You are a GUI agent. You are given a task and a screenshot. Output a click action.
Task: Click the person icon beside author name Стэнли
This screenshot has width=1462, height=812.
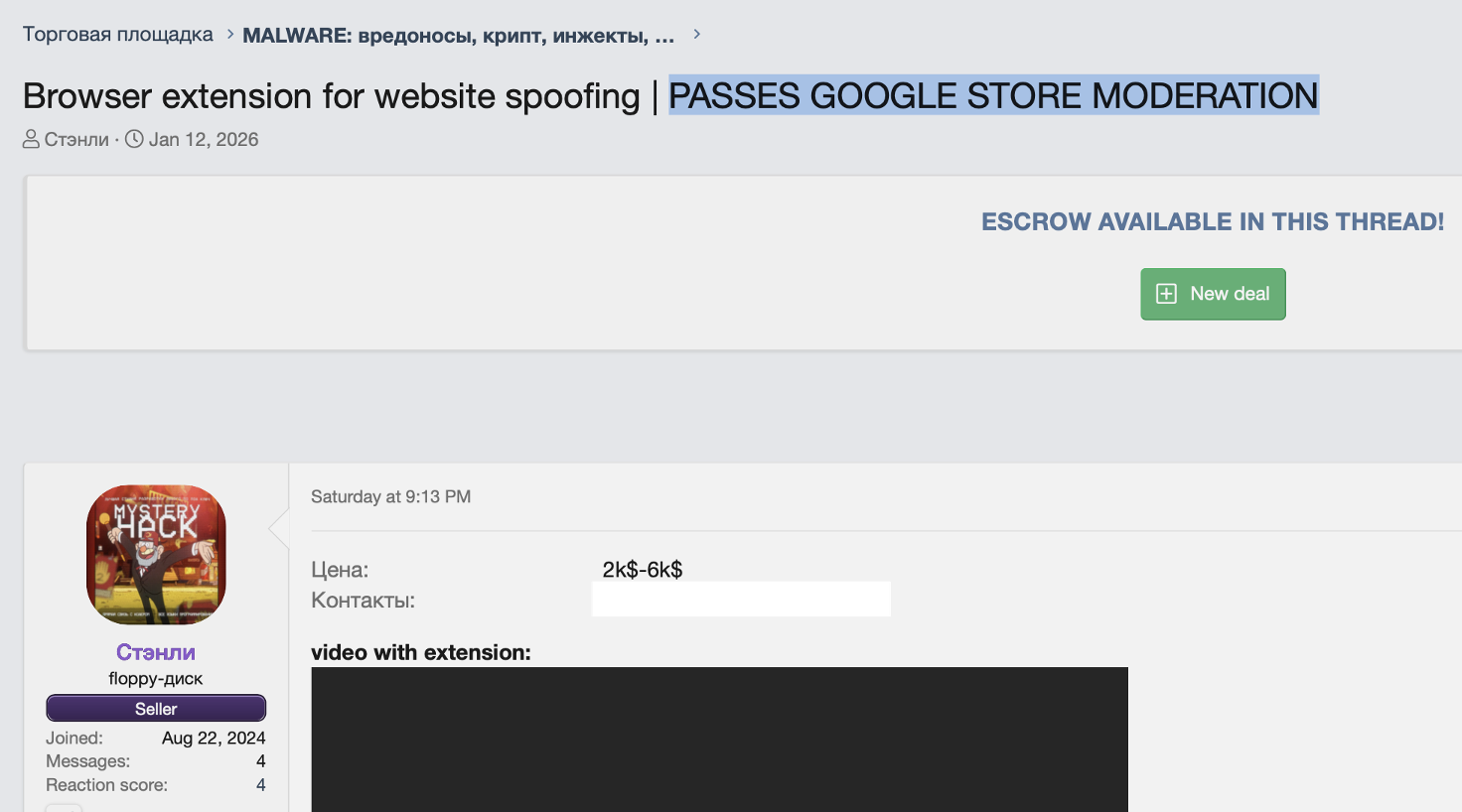(31, 139)
